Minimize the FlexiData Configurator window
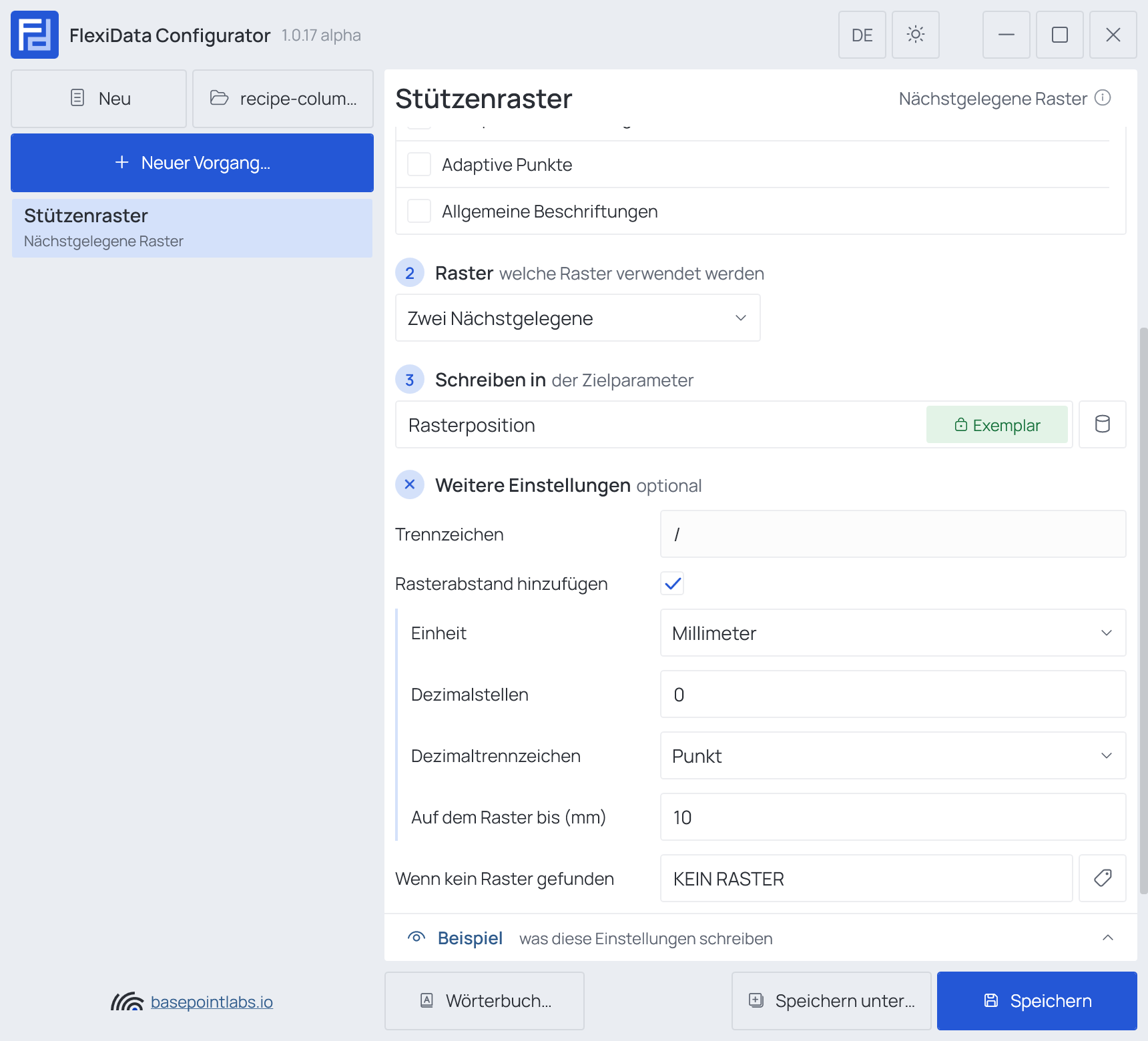Screen dimensions: 1148x1041 [x=1007, y=35]
